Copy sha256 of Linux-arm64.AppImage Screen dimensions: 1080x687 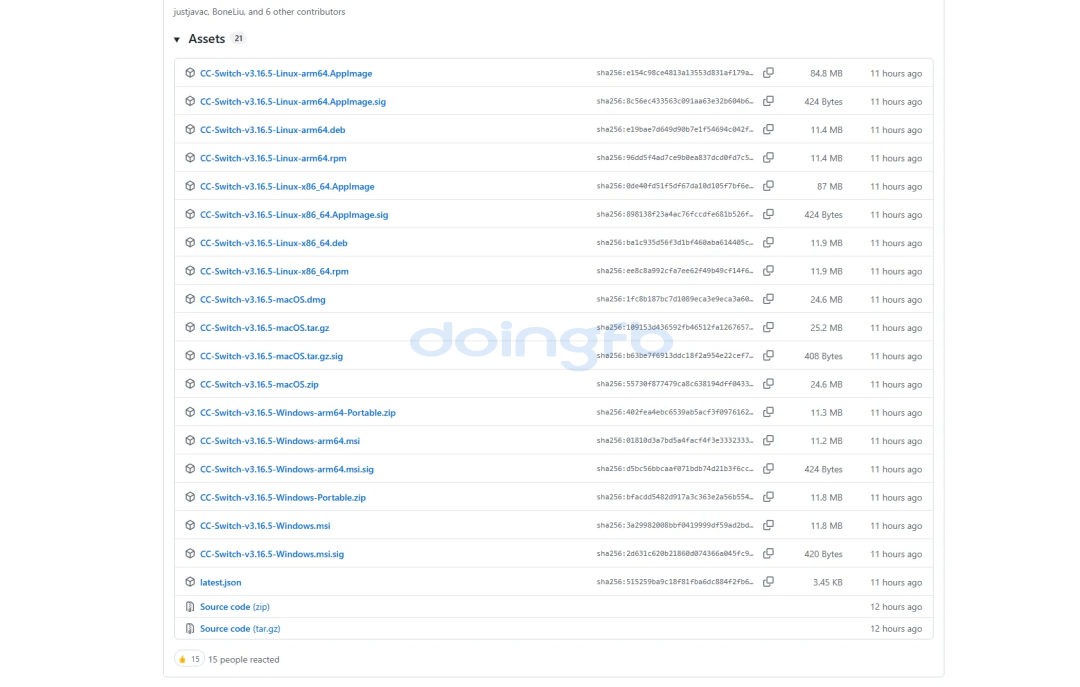coord(768,72)
